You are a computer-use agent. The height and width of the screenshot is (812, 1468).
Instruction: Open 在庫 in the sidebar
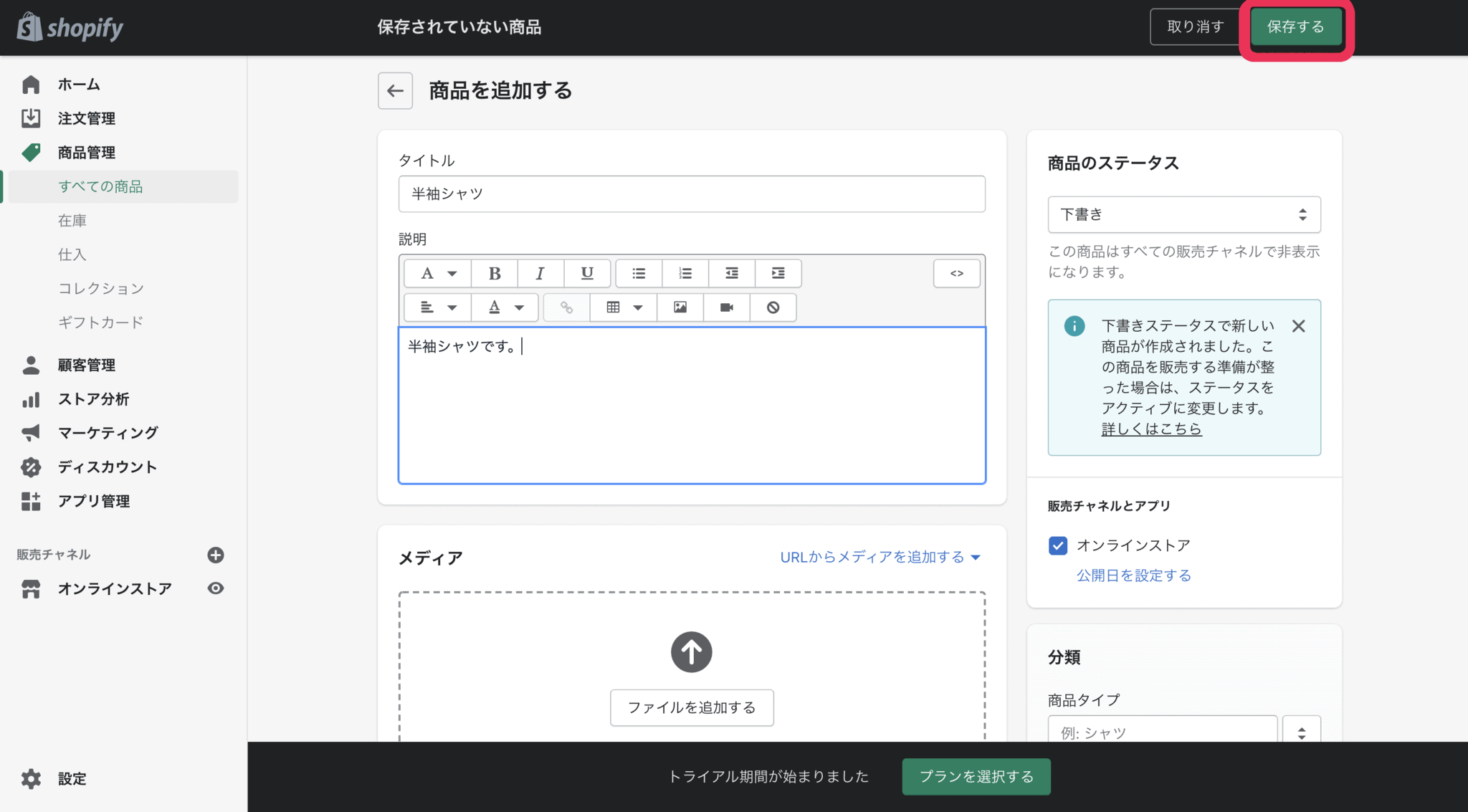coord(72,220)
